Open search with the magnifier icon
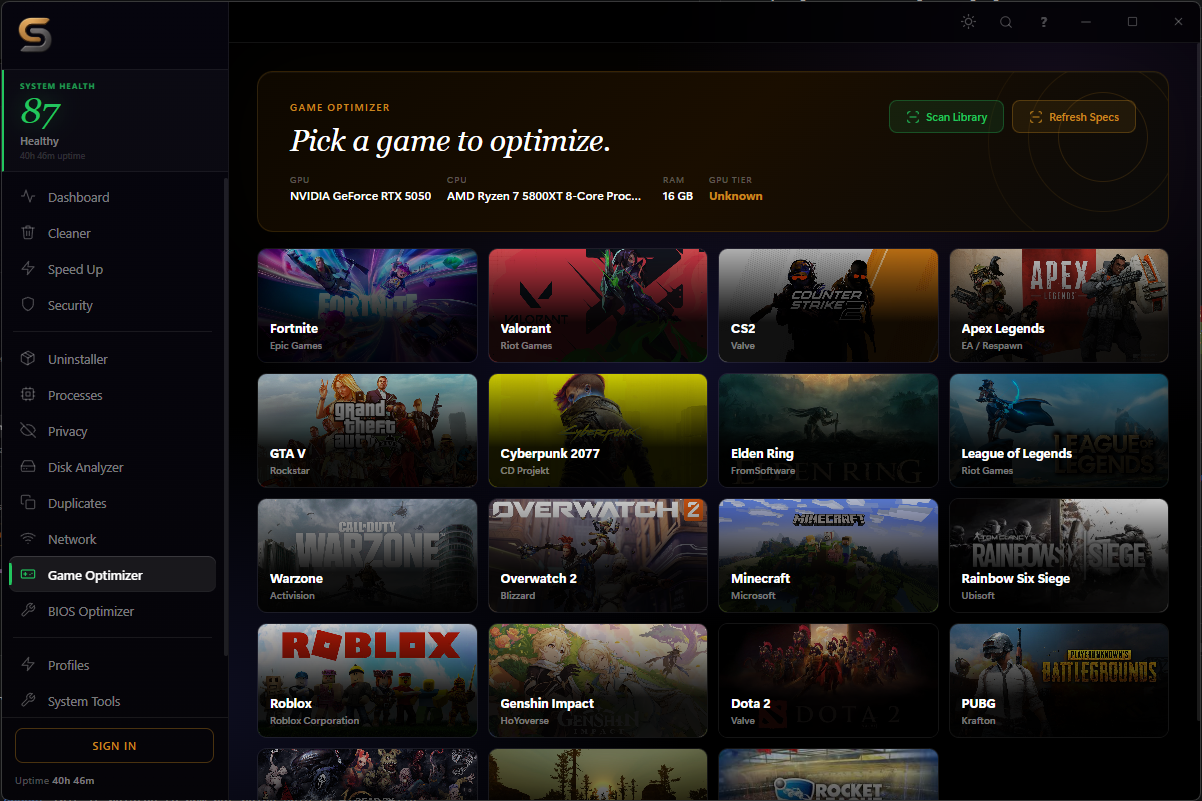The width and height of the screenshot is (1202, 801). click(x=1006, y=22)
